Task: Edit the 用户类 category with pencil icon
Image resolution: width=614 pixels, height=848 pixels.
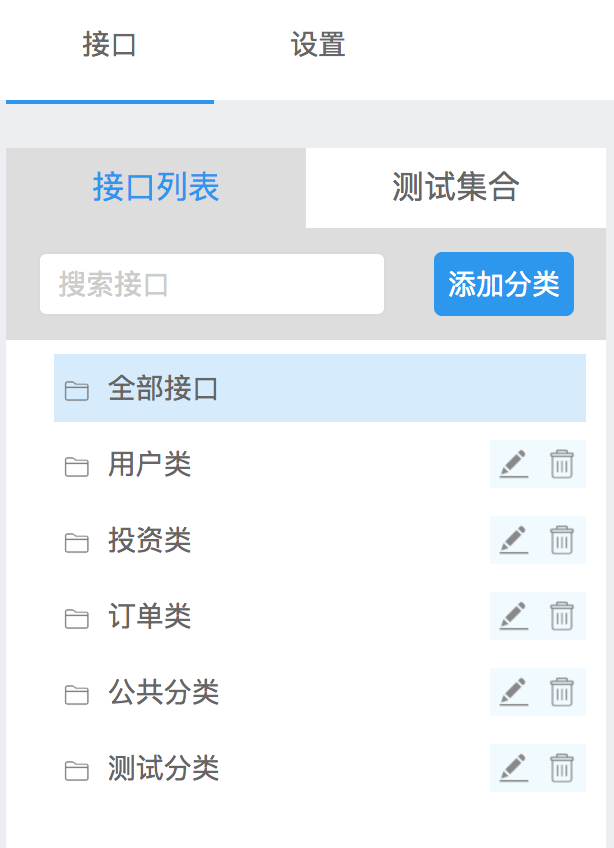Action: (514, 464)
